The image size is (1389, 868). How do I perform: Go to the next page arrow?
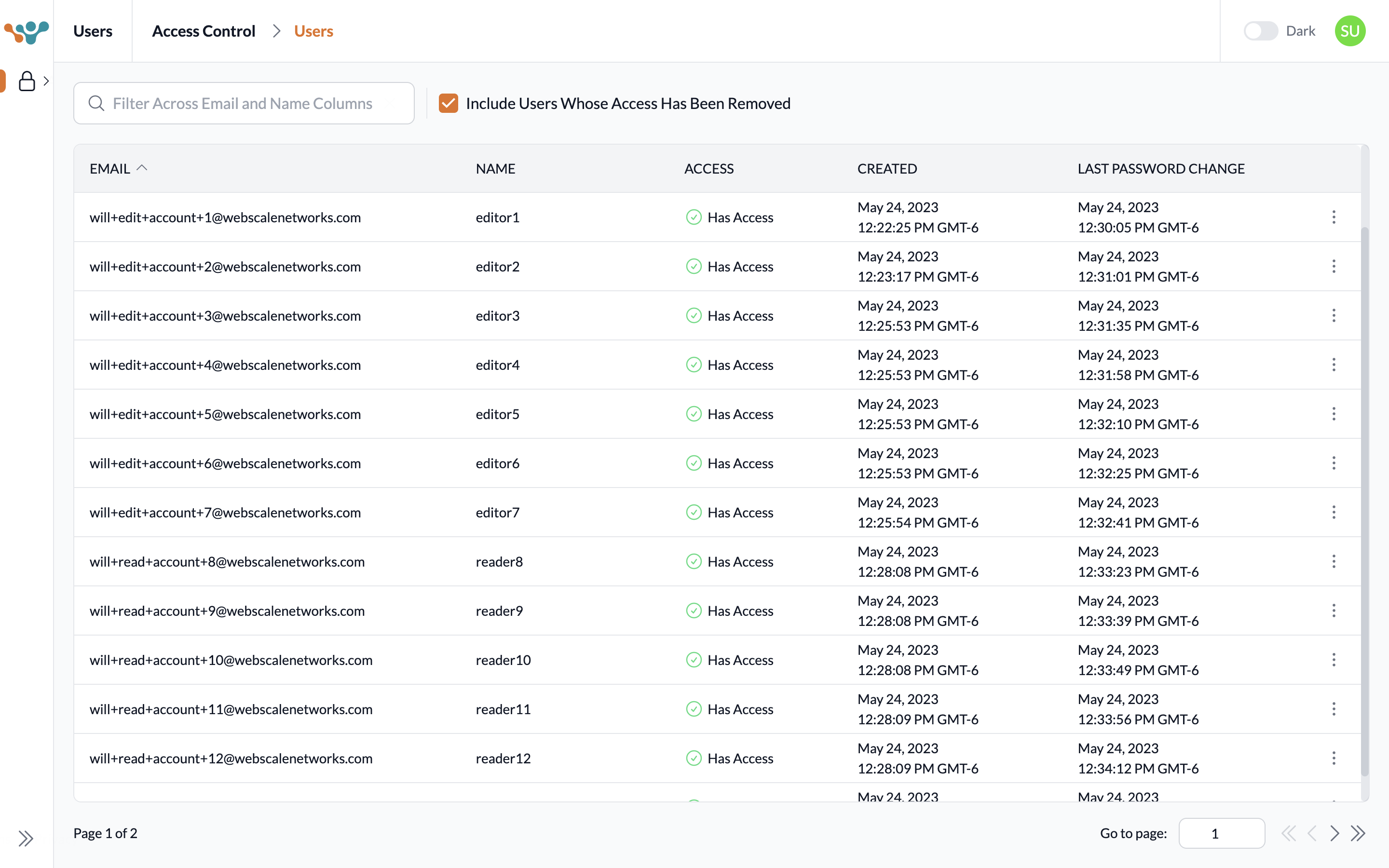[1335, 833]
